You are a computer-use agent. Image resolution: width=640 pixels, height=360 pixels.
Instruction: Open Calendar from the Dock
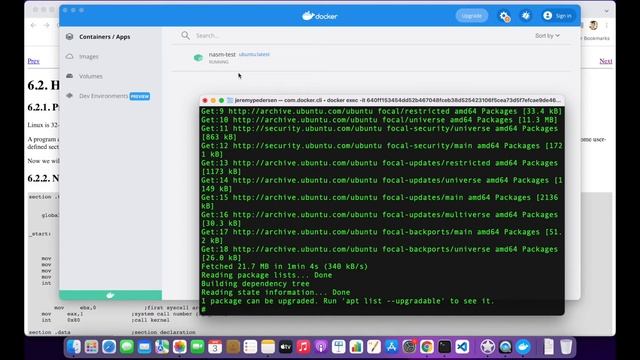(215, 347)
